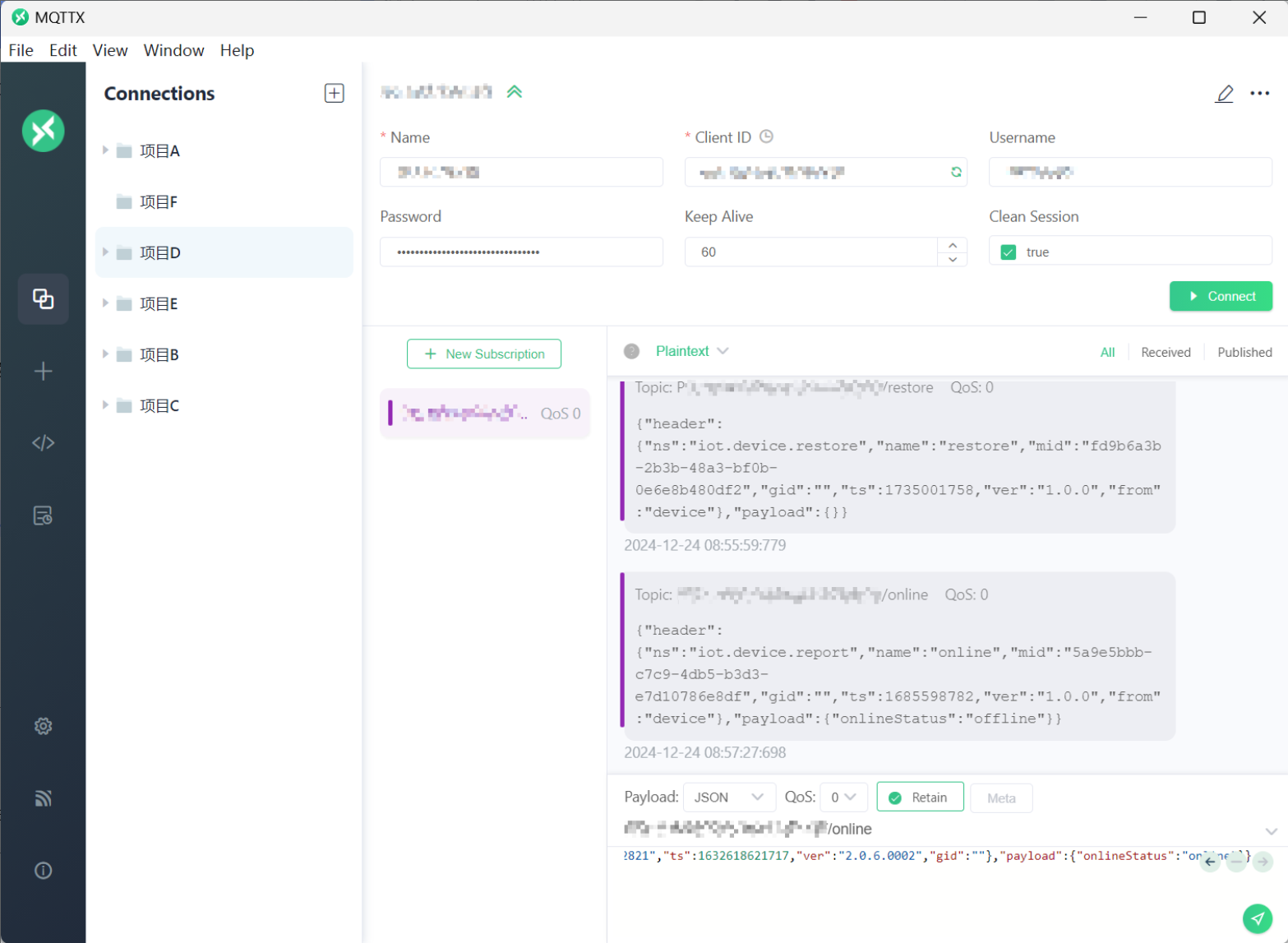Viewport: 1288px width, 943px height.
Task: Open the View menu
Action: tap(110, 50)
